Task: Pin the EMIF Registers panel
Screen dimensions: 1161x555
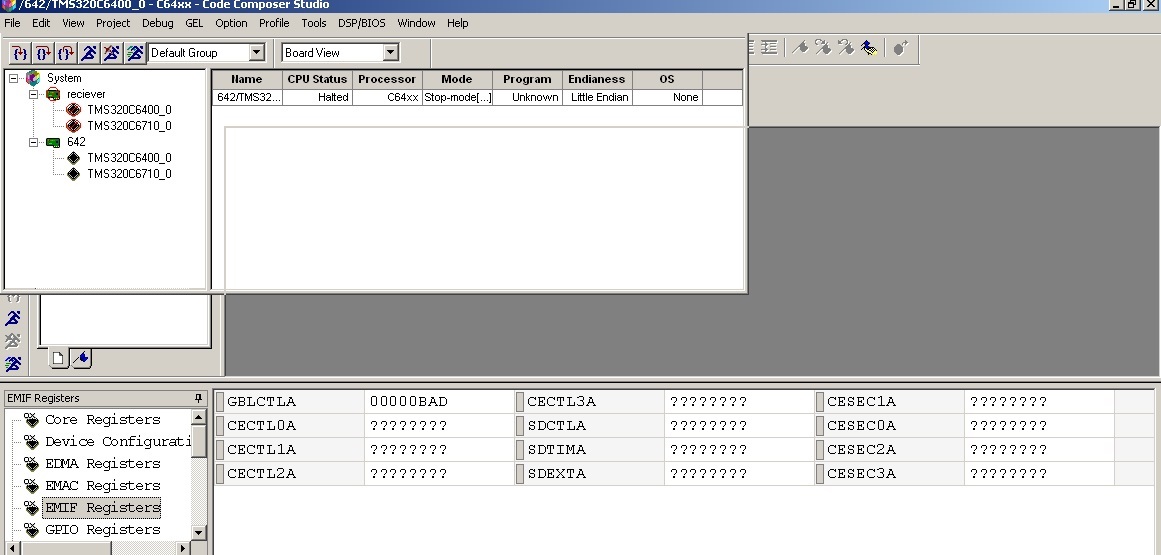Action: point(198,398)
